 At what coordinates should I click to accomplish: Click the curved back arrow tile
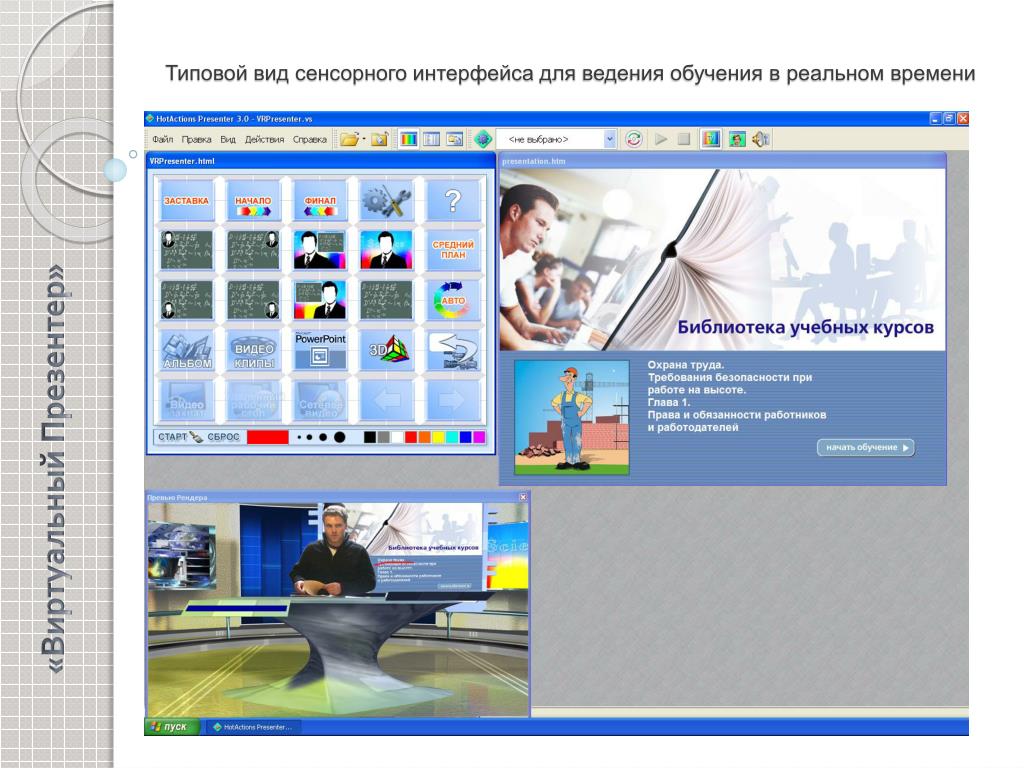pyautogui.click(x=453, y=350)
